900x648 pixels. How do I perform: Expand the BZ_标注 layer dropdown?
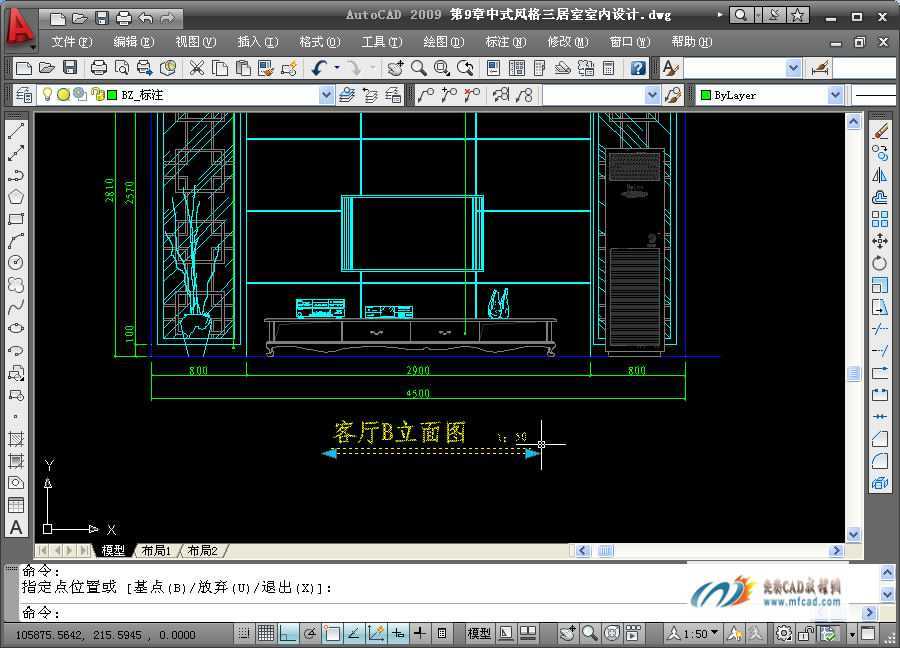tap(326, 95)
